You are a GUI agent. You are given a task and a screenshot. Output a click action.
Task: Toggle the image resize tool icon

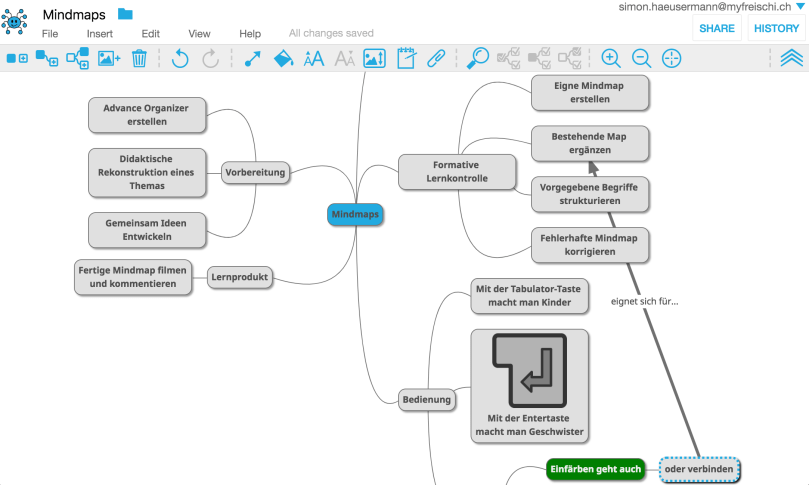374,59
